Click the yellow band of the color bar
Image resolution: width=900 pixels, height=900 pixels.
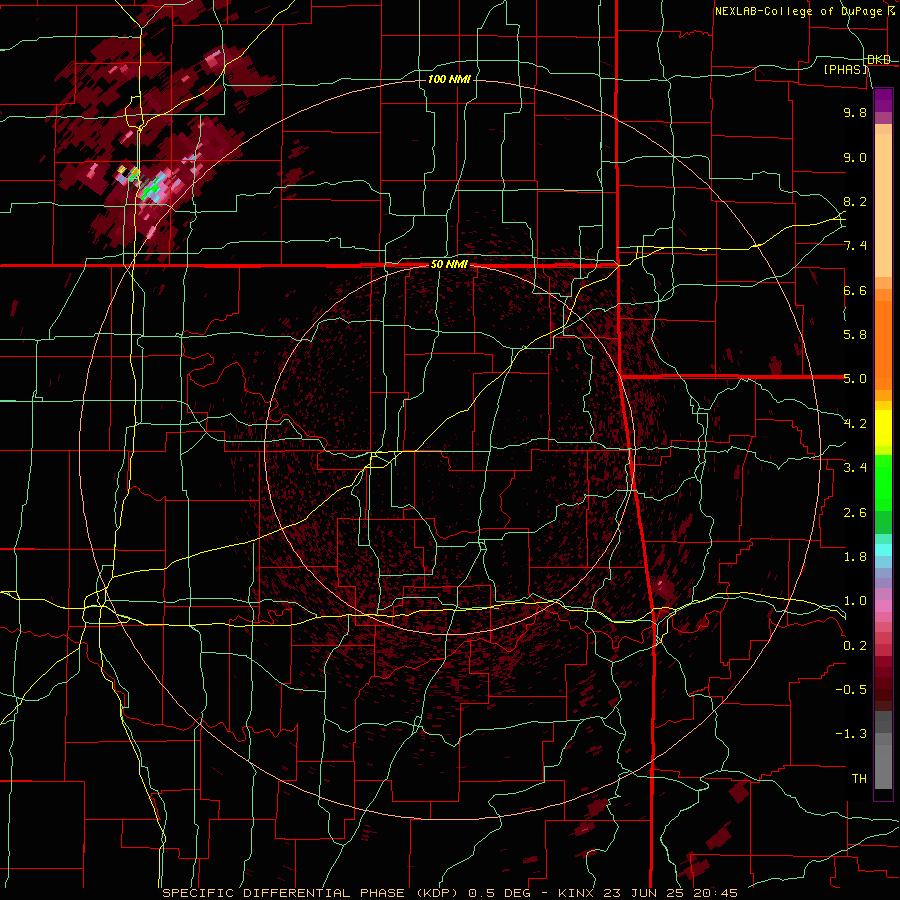click(883, 428)
